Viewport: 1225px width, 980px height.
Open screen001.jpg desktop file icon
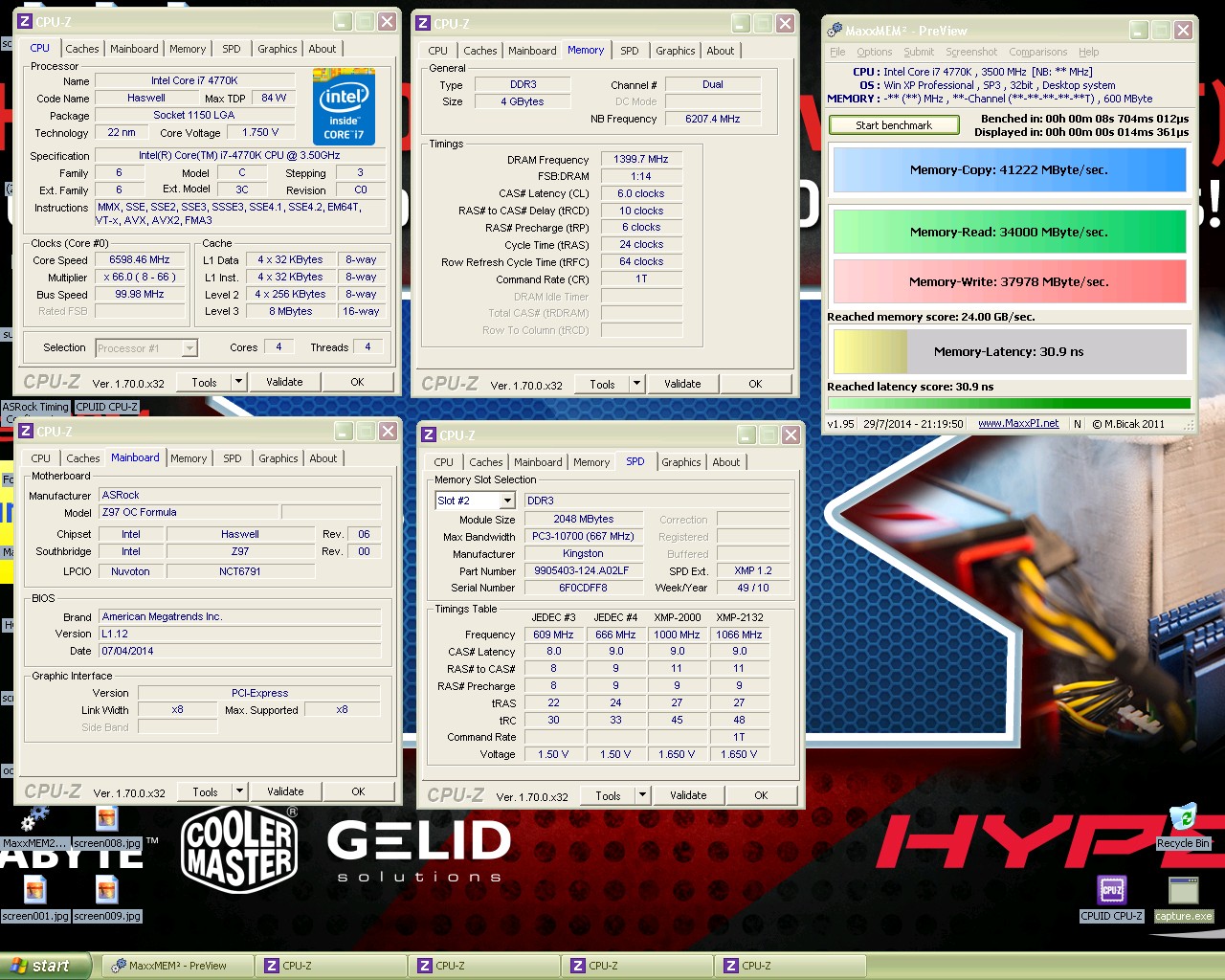pos(35,891)
